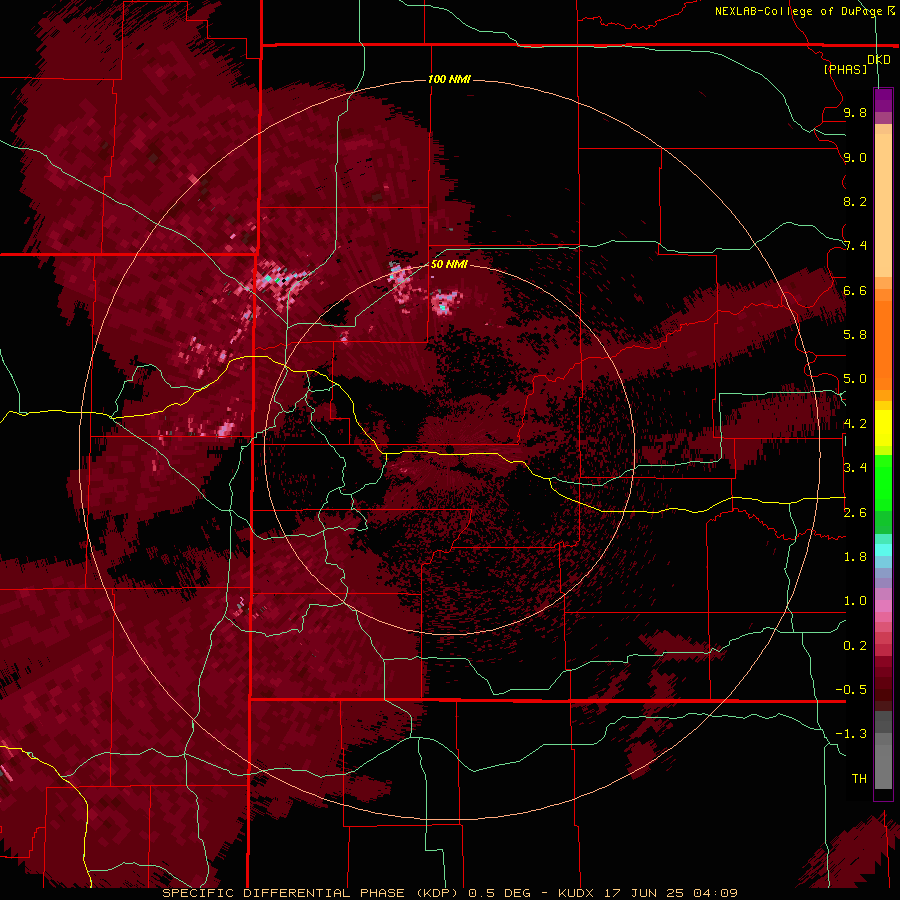Click the -1.3 scale value
This screenshot has width=900, height=900.
pos(851,734)
